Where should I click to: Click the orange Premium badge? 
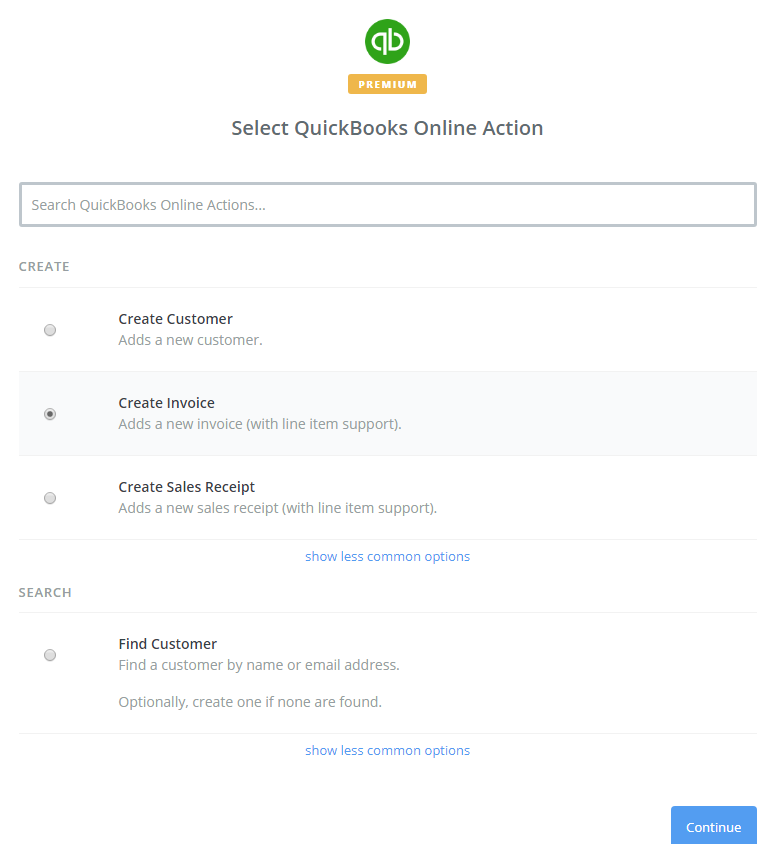coord(387,84)
